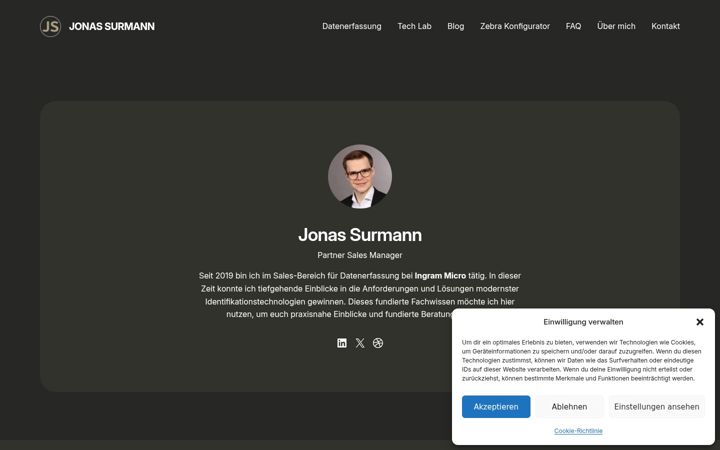Screen dimensions: 720x450
Task: Go to Tech Lab page
Action: coord(414,26)
